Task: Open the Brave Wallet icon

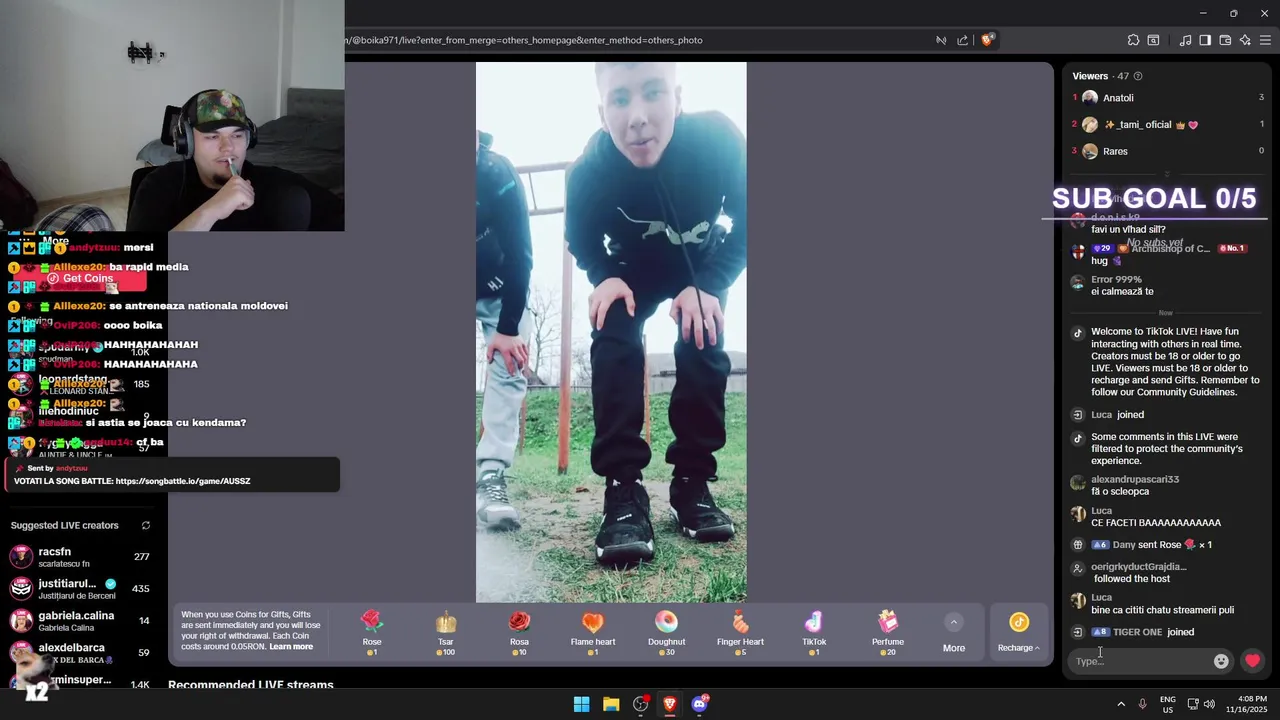Action: tap(1225, 40)
